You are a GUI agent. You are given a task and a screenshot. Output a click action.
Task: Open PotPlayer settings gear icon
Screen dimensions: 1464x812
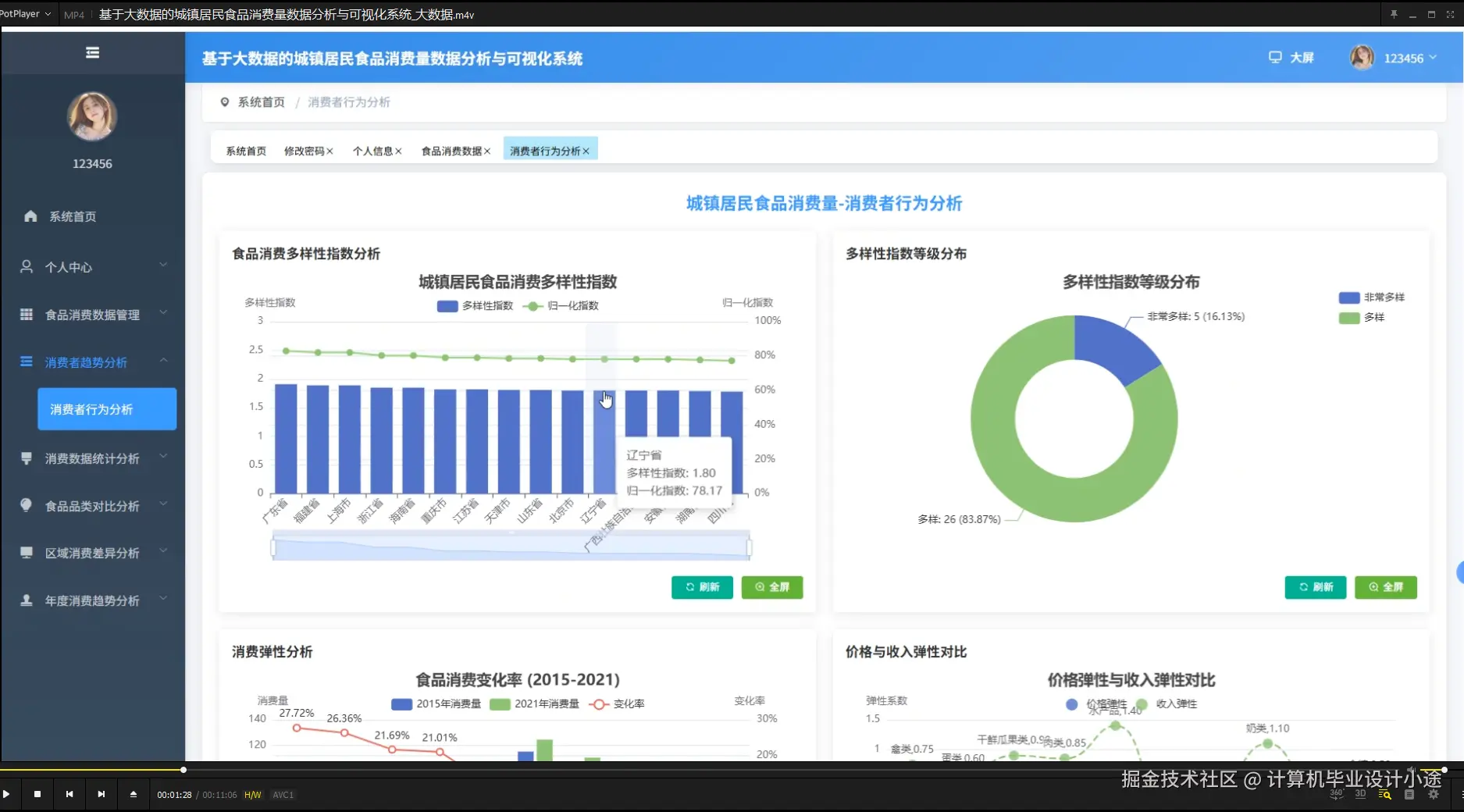(x=1434, y=793)
